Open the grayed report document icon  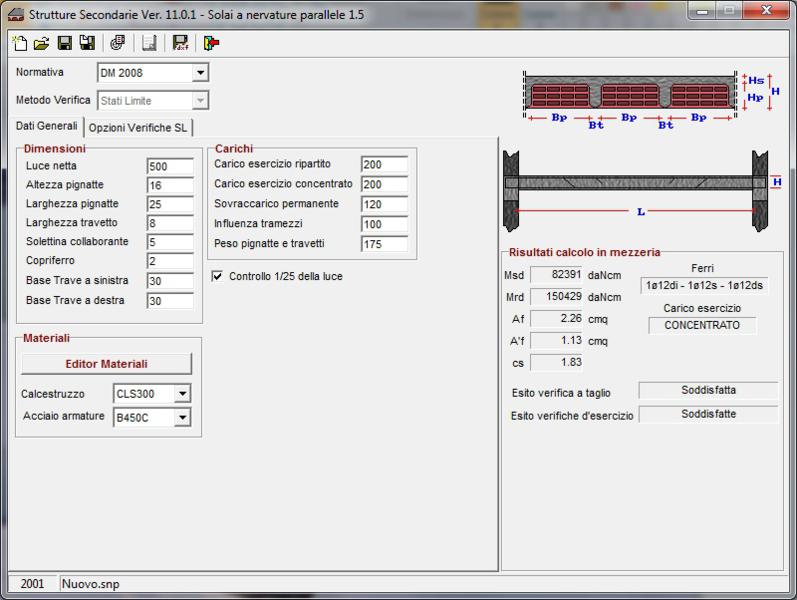click(x=149, y=43)
